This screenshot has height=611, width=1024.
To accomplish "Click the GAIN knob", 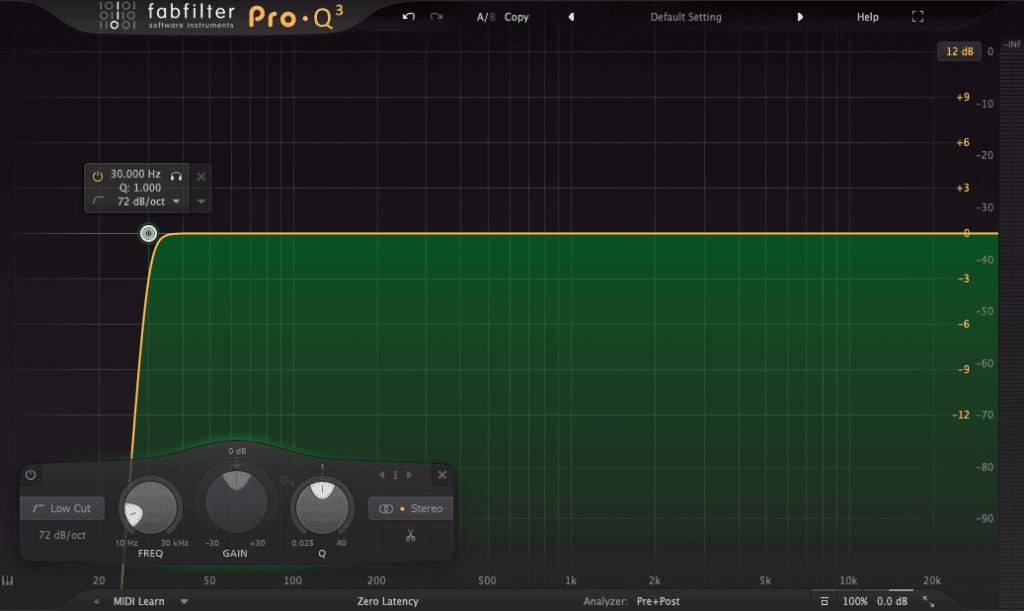I will 236,501.
